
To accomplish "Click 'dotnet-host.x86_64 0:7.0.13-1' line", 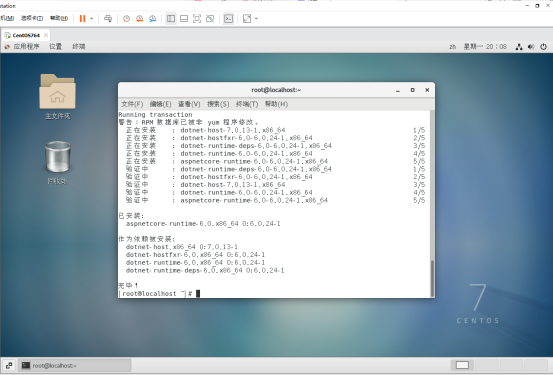I will point(182,247).
